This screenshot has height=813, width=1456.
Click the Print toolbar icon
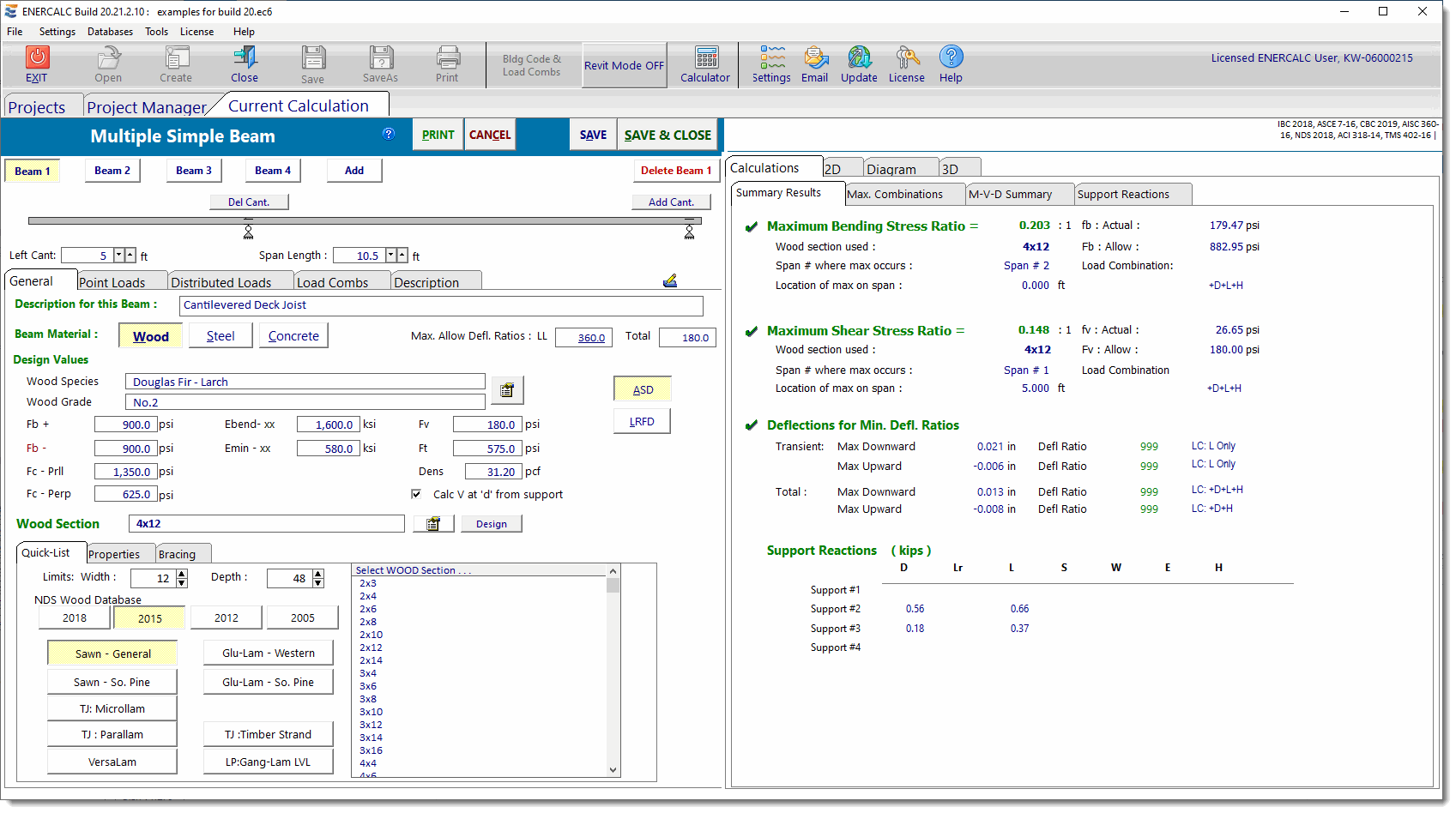click(447, 58)
